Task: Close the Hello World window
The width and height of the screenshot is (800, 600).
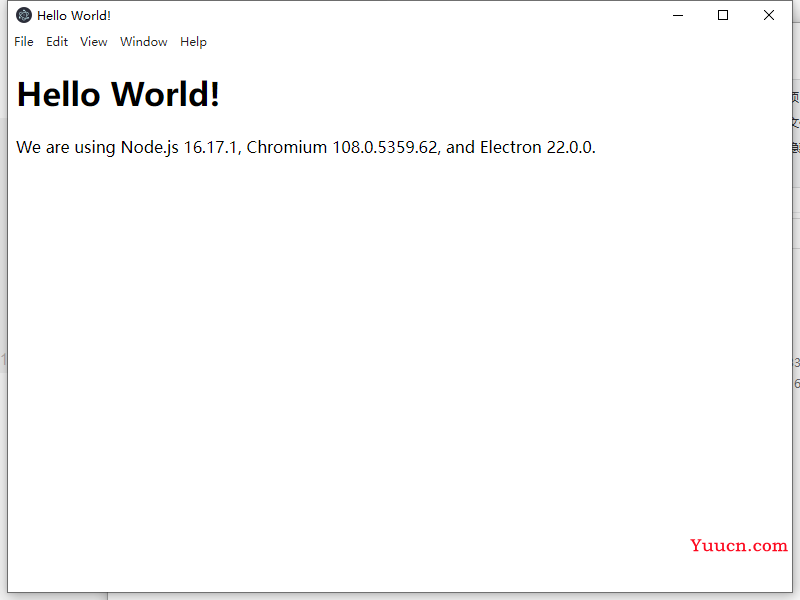Action: point(768,15)
